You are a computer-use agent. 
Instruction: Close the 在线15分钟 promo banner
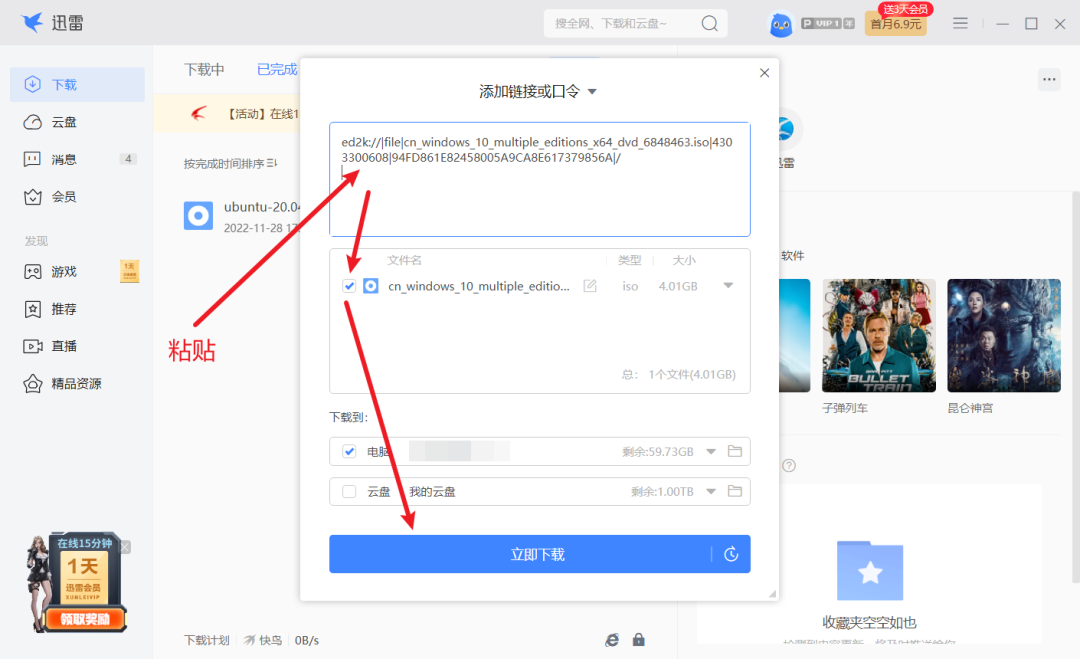coord(125,547)
